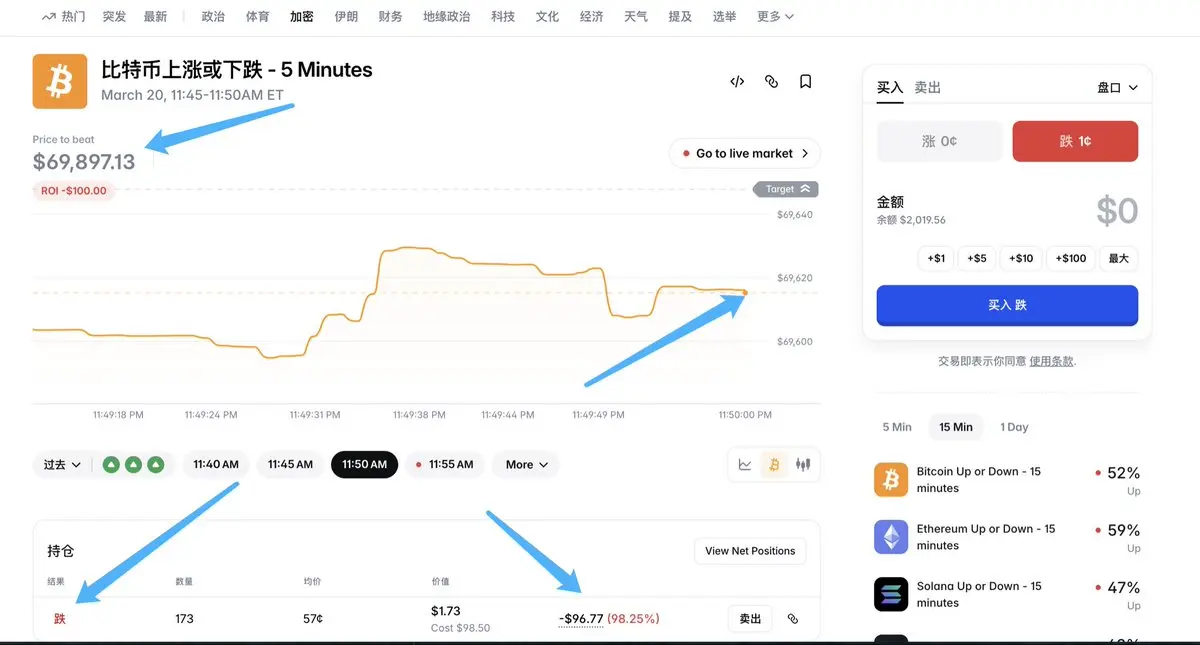Select the 涨 0¢ outcome option

[939, 141]
